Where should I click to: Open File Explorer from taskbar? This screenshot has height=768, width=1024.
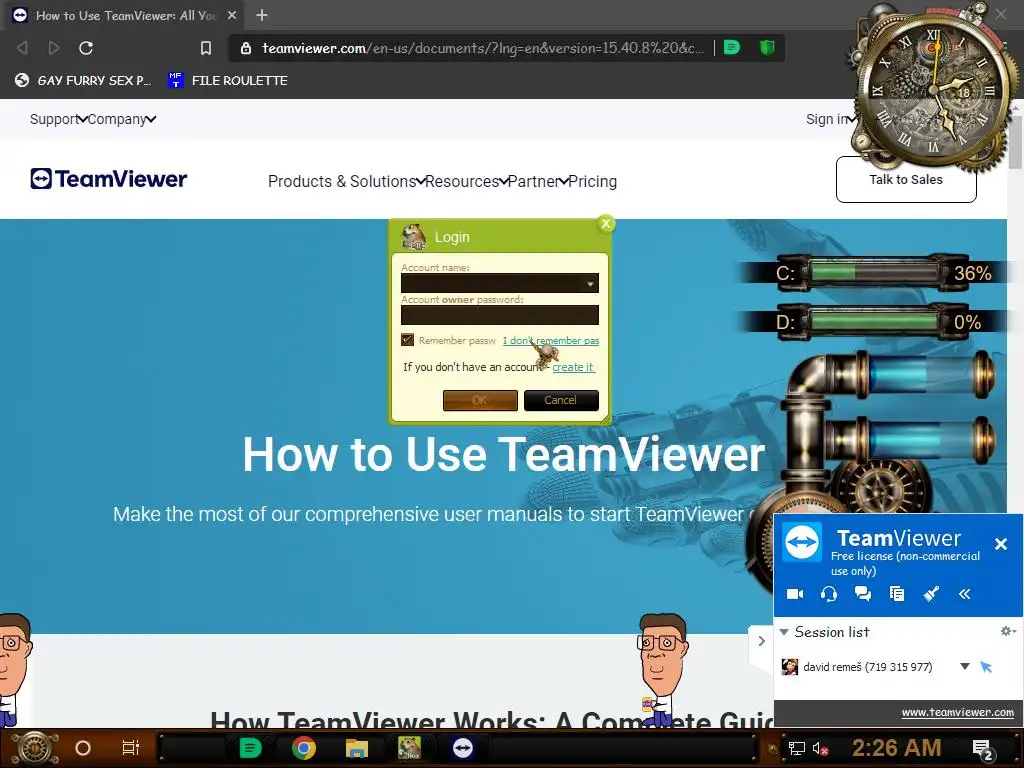pos(357,748)
